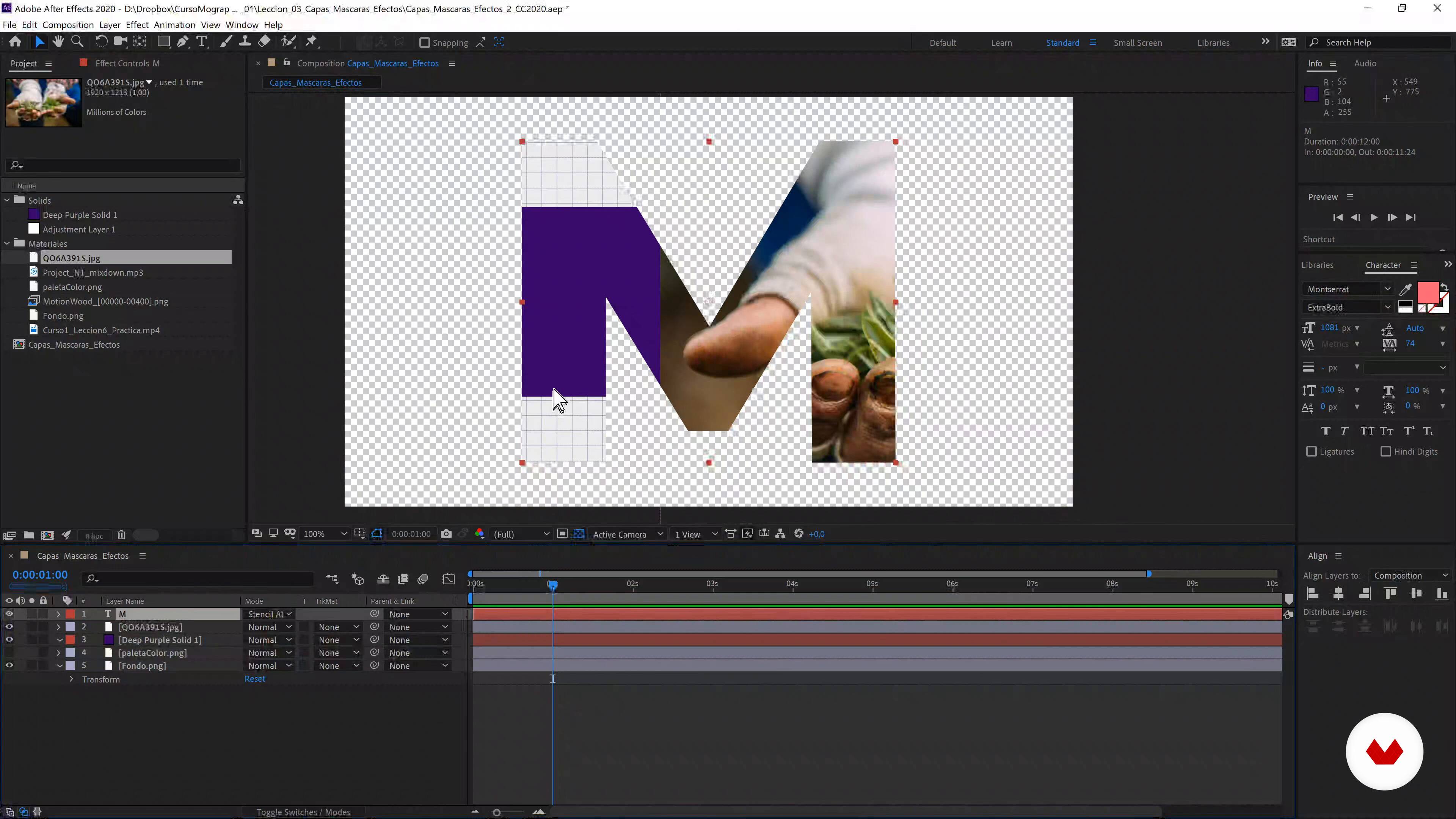Screen dimensions: 1456x819
Task: Enable the Hindi Digits checkbox
Action: (x=1386, y=452)
